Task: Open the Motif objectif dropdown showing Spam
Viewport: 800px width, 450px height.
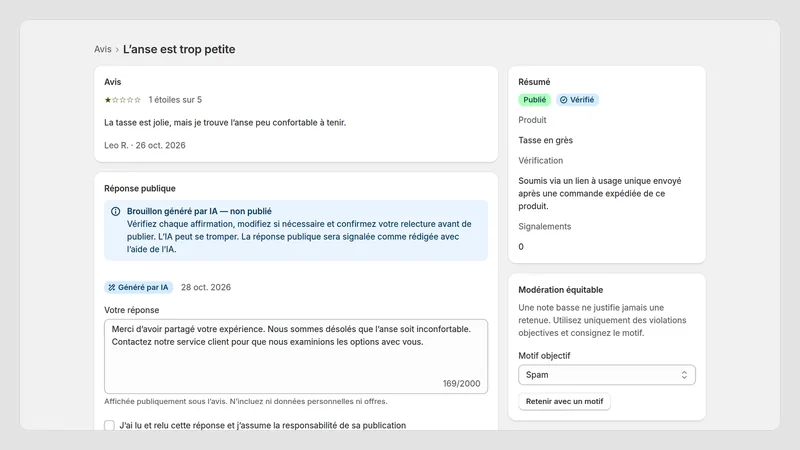Action: pyautogui.click(x=607, y=374)
